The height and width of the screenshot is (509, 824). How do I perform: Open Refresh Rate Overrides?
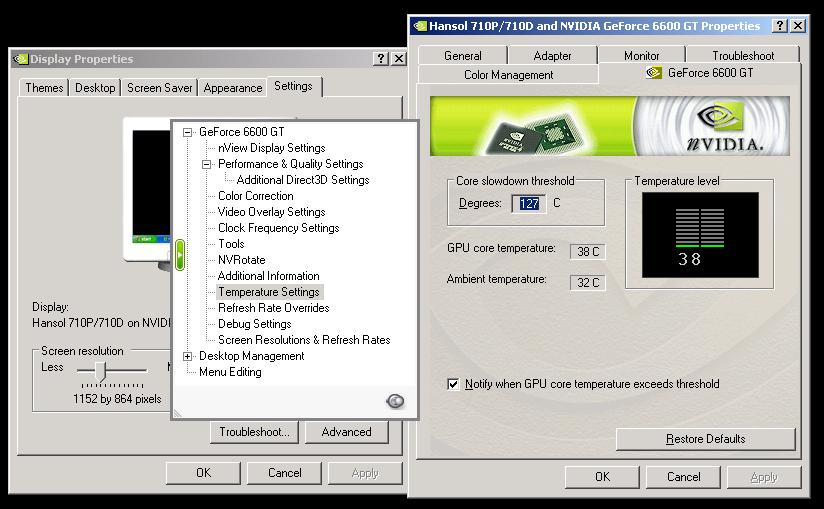tap(274, 308)
